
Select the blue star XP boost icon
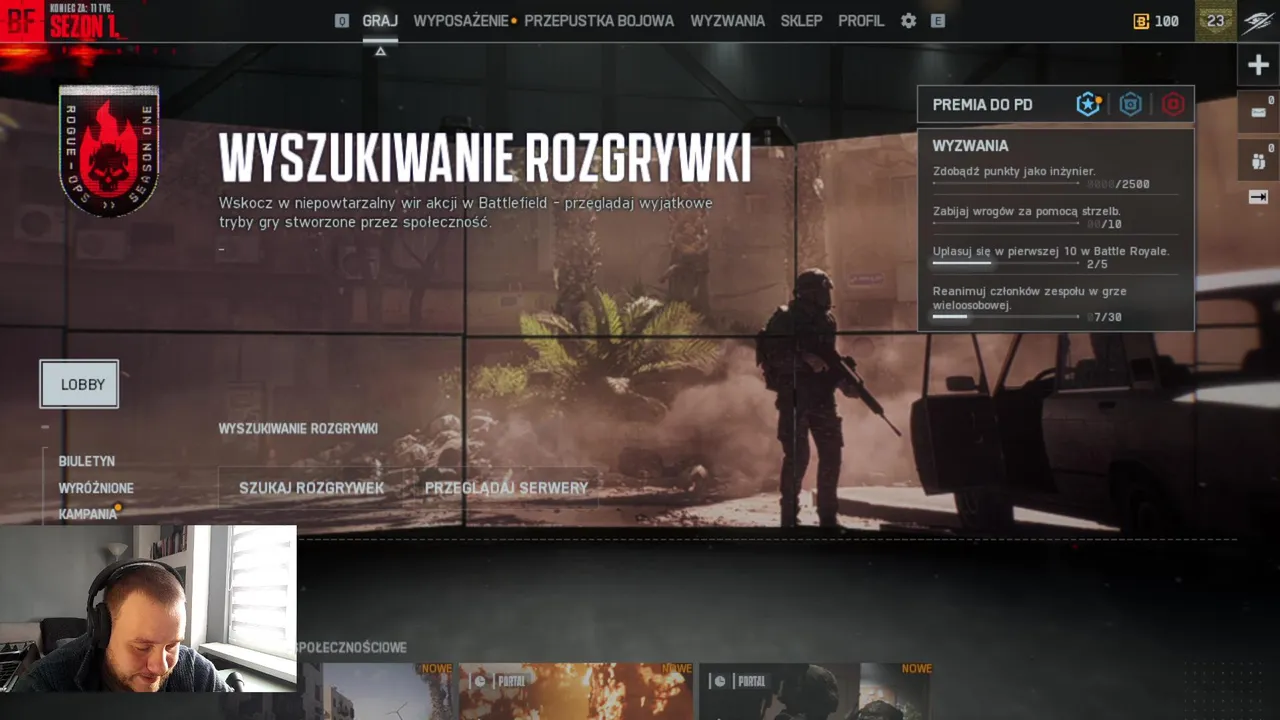coord(1088,104)
